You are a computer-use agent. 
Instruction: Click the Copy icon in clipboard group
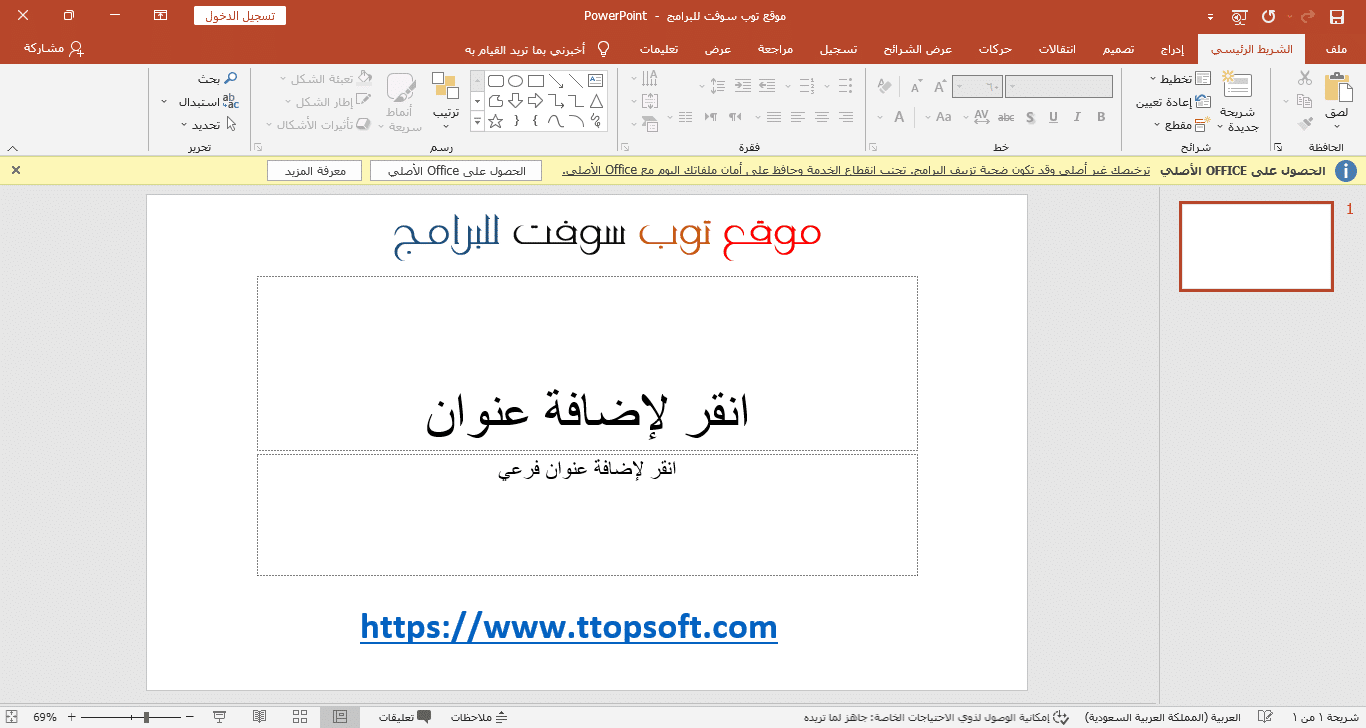[1304, 101]
